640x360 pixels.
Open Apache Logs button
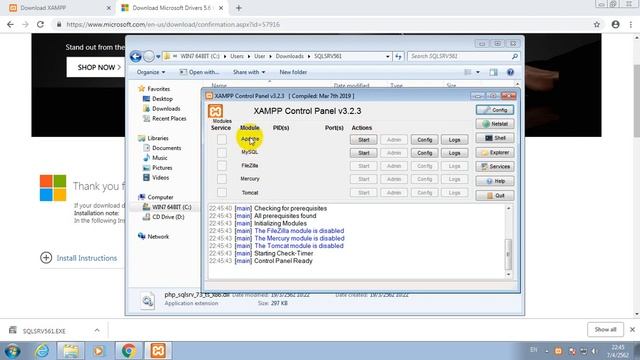pyautogui.click(x=454, y=140)
